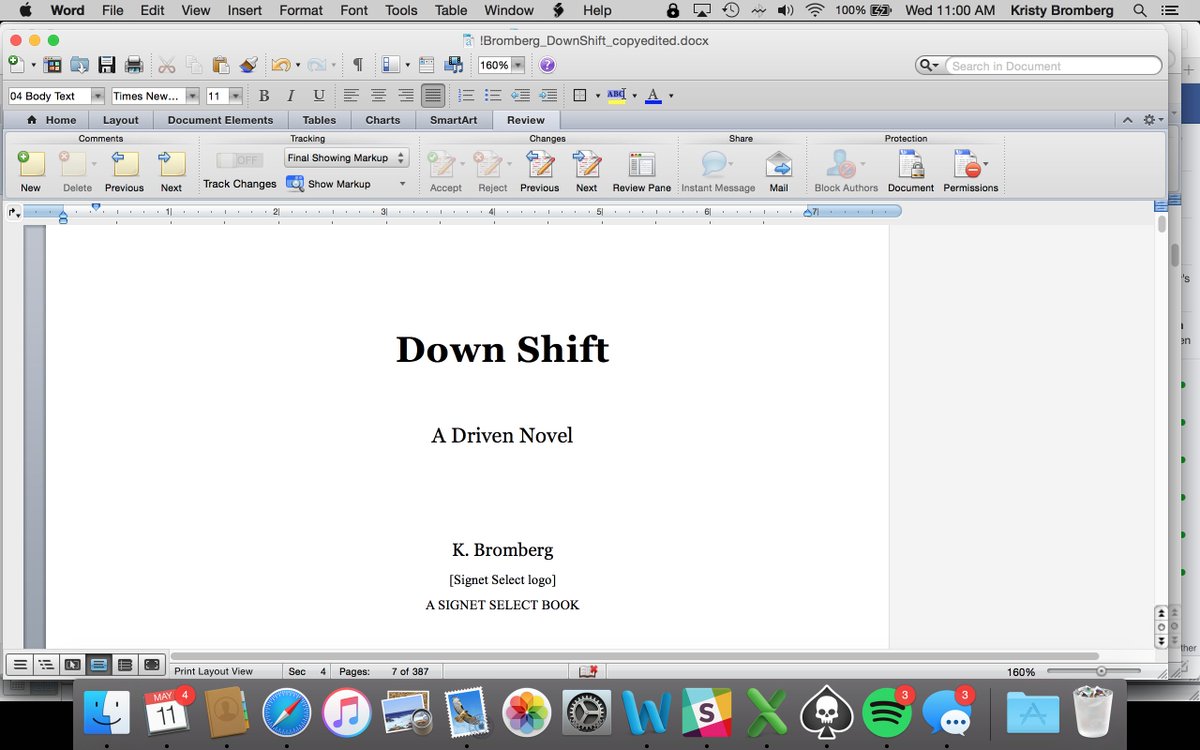The height and width of the screenshot is (750, 1200).
Task: Print the document using printer icon
Action: 134,65
